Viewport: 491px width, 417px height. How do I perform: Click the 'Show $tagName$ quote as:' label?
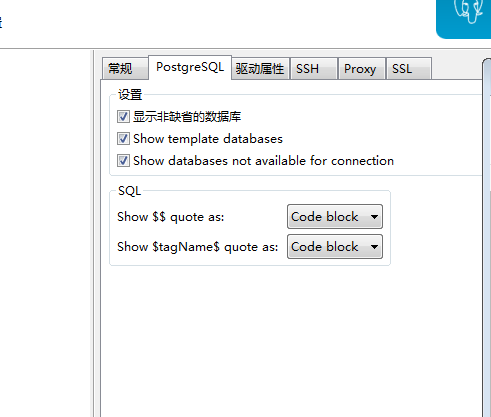[x=197, y=247]
